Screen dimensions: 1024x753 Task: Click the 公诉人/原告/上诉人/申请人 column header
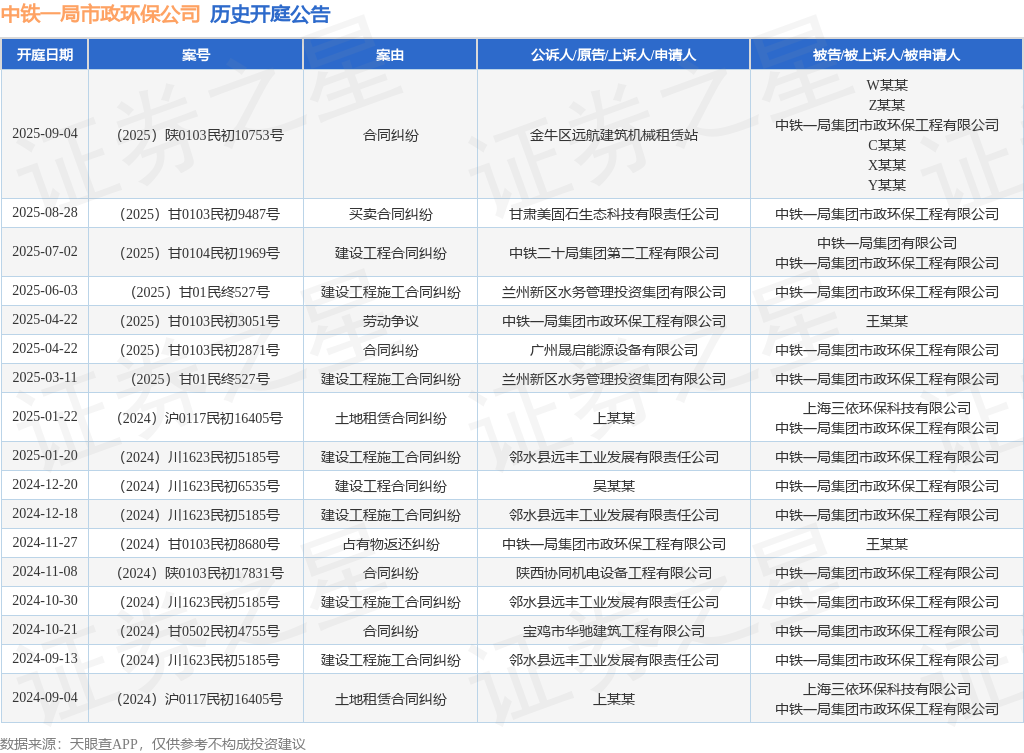click(613, 55)
